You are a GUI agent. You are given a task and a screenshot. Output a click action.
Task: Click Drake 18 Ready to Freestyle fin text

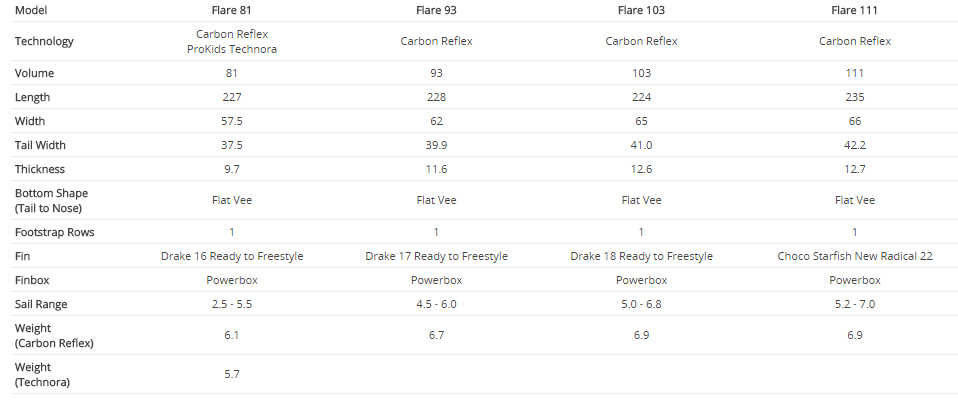(641, 256)
